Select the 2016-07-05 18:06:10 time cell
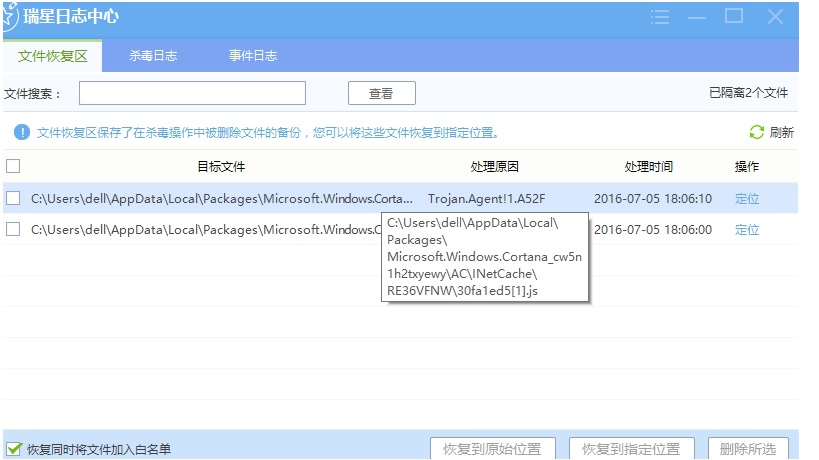This screenshot has width=819, height=460. [653, 199]
